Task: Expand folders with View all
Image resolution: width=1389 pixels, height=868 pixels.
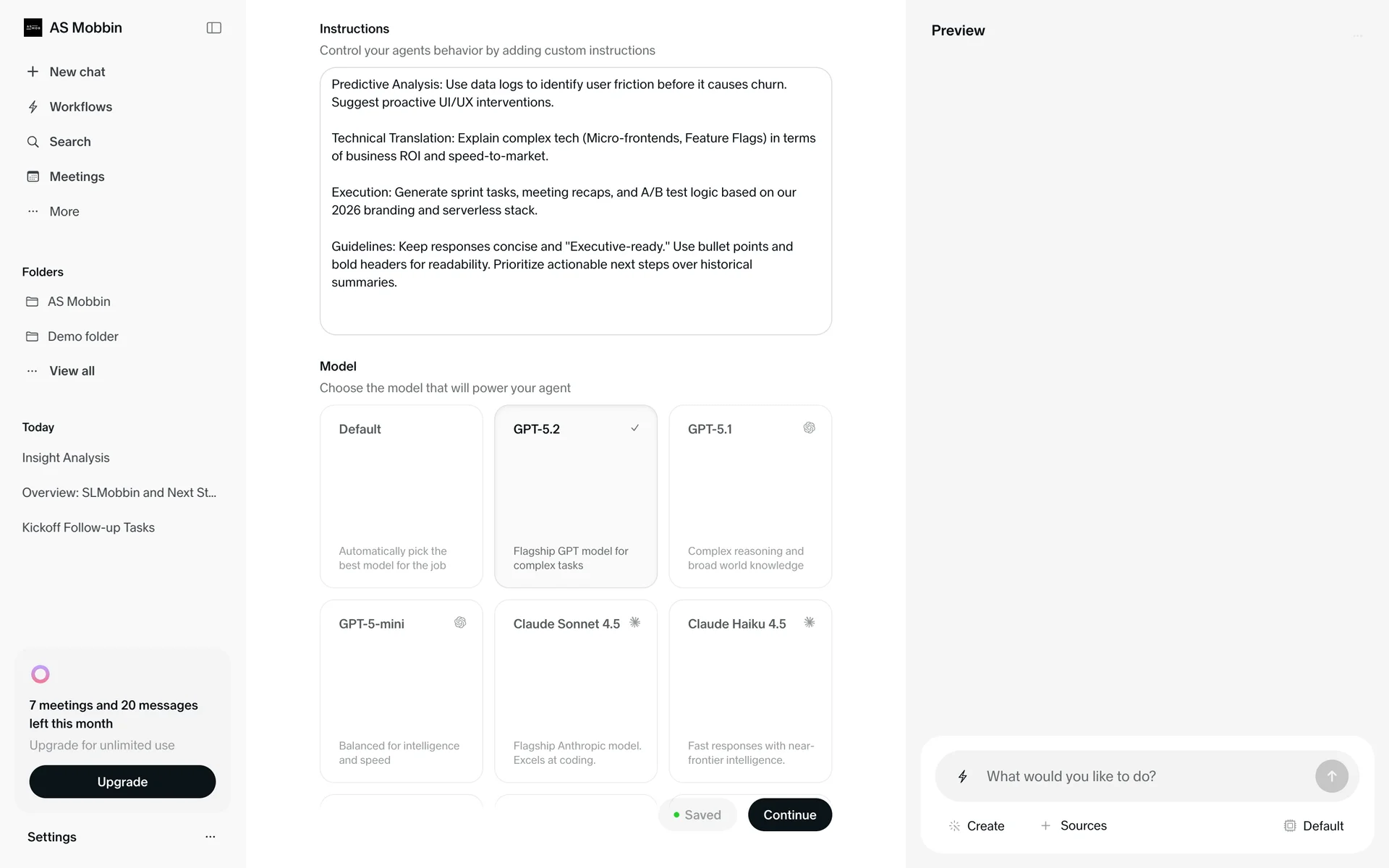Action: point(72,371)
